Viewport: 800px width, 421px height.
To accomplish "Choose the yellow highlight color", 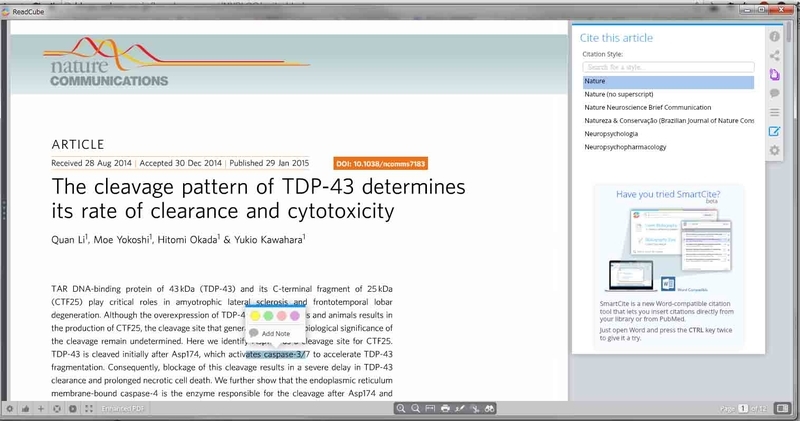I will pyautogui.click(x=255, y=316).
